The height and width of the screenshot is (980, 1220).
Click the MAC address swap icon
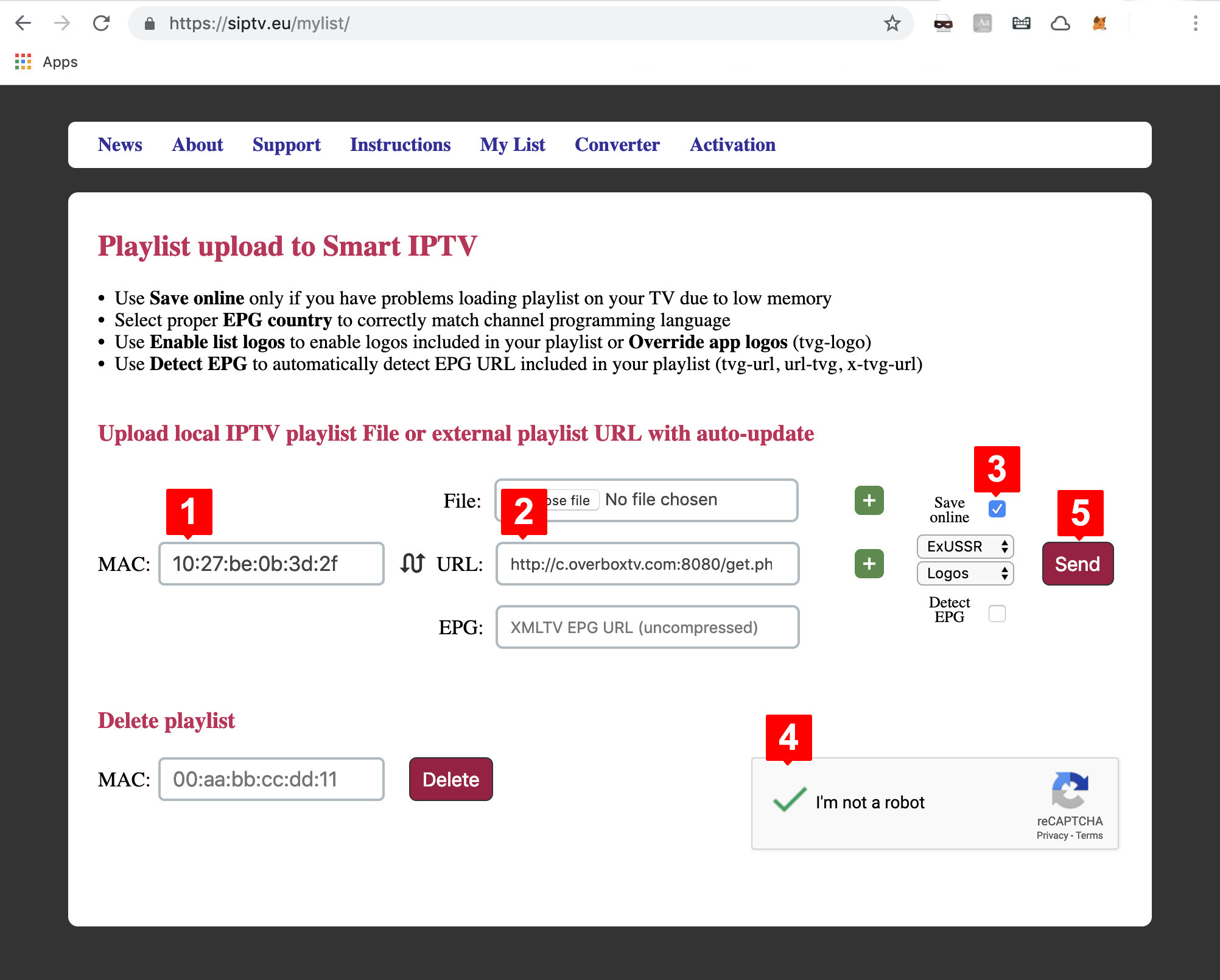pos(413,563)
